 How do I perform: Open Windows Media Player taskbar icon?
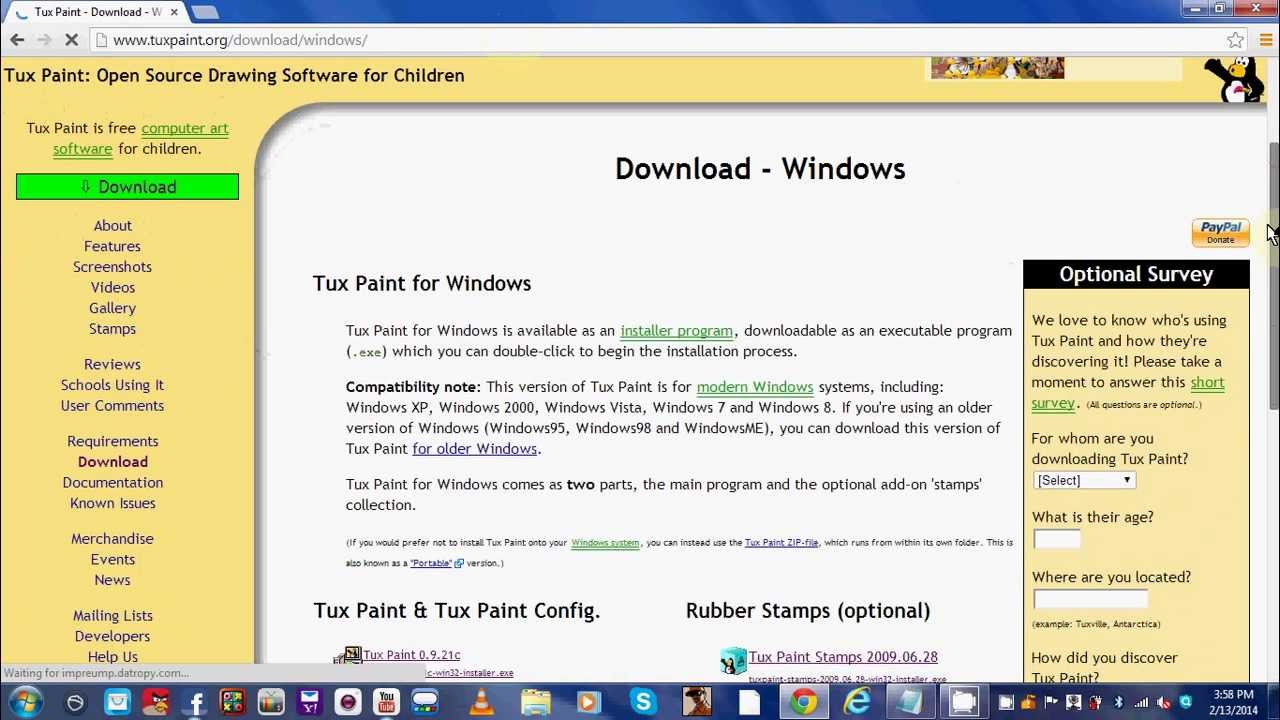point(588,702)
